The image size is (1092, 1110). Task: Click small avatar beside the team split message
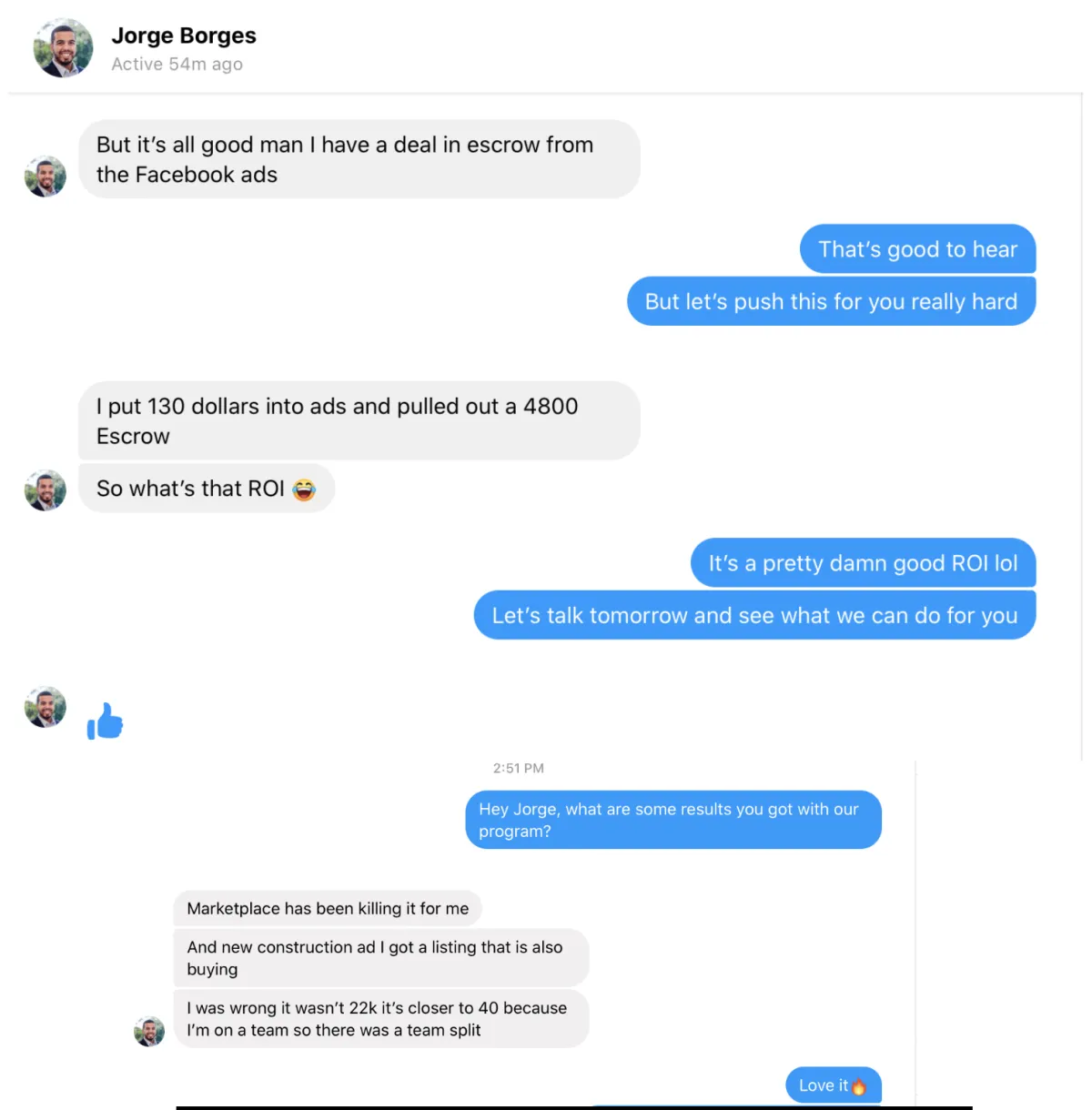pyautogui.click(x=149, y=1032)
